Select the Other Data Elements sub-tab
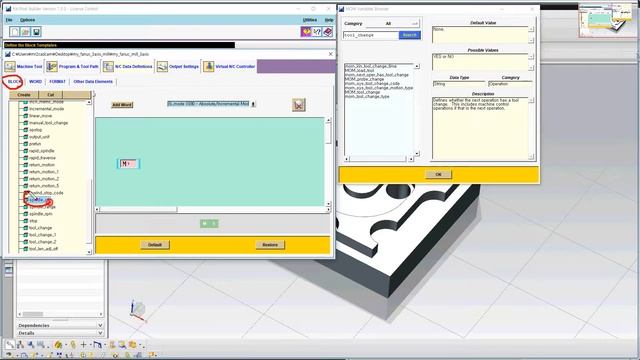Screen dimensions: 640x360 coord(93,82)
